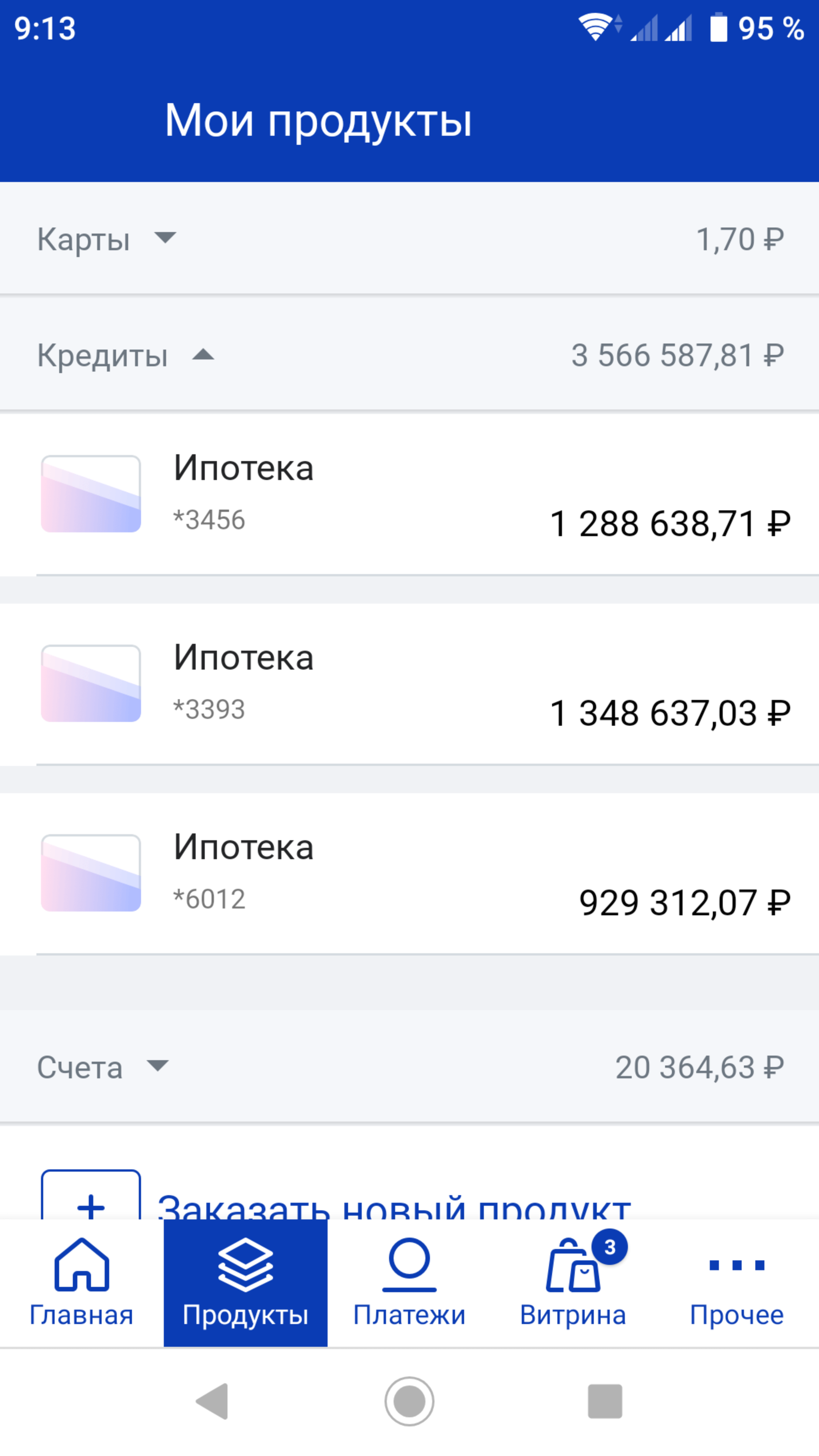Tap the card thumbnail for mortgage *6012
Screen dimensions: 819x1456
(x=91, y=873)
